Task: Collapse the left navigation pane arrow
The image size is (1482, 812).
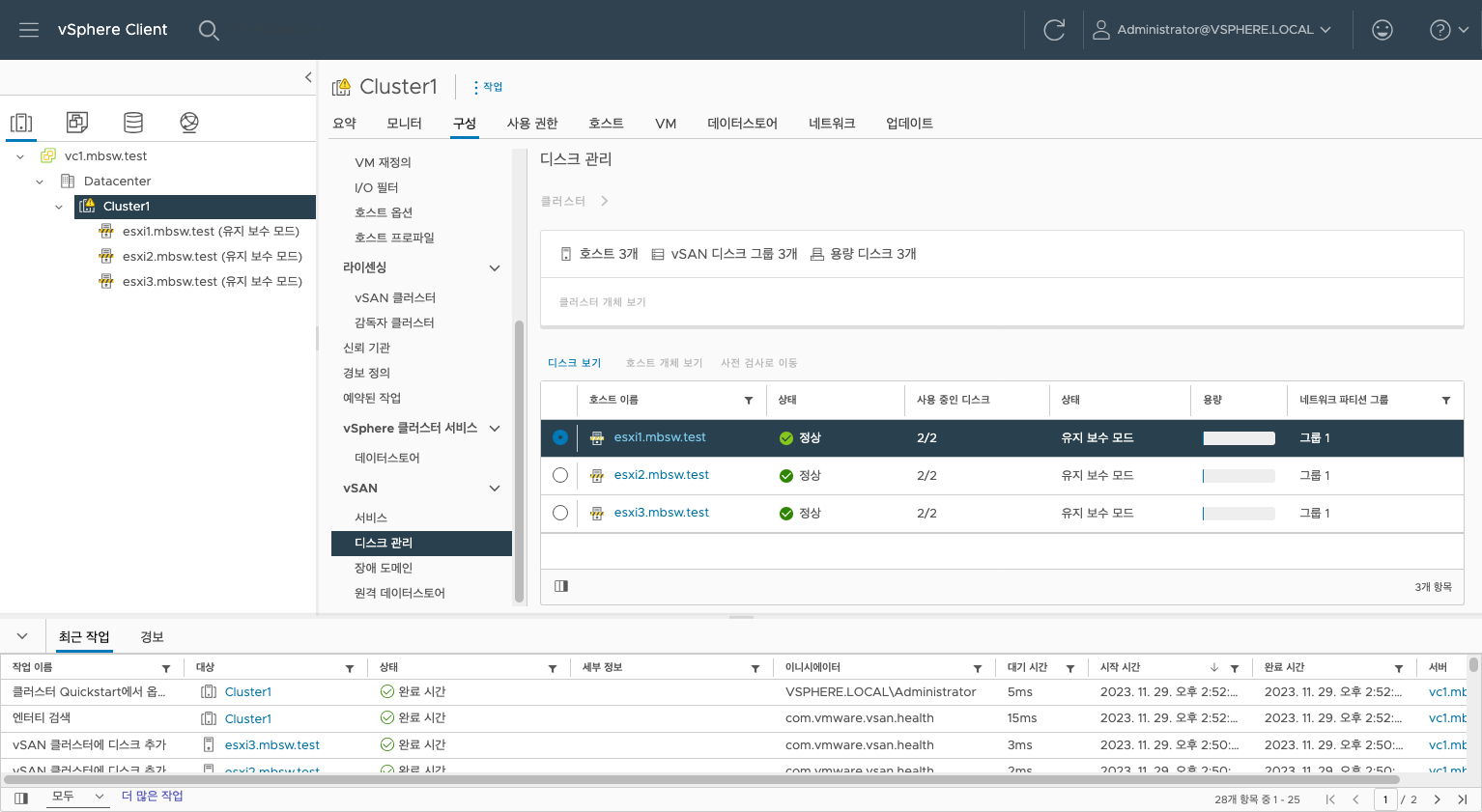Action: (x=308, y=77)
